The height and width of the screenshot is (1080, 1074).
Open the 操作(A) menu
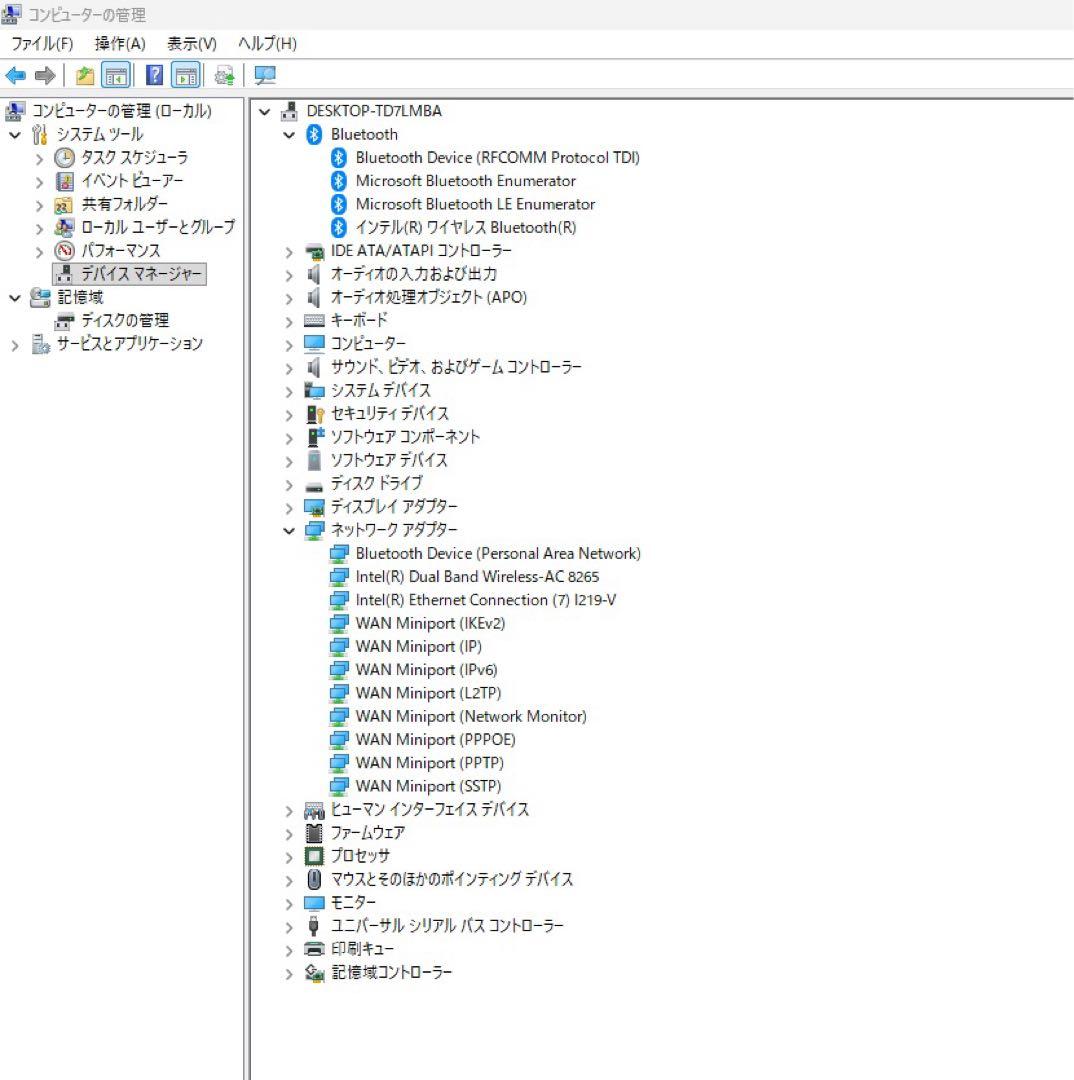coord(120,43)
